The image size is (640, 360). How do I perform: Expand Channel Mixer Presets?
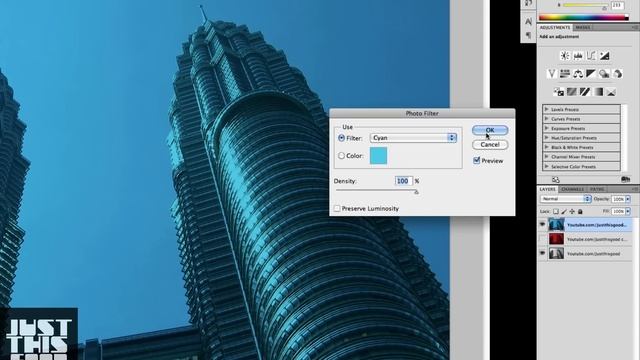[x=547, y=156]
